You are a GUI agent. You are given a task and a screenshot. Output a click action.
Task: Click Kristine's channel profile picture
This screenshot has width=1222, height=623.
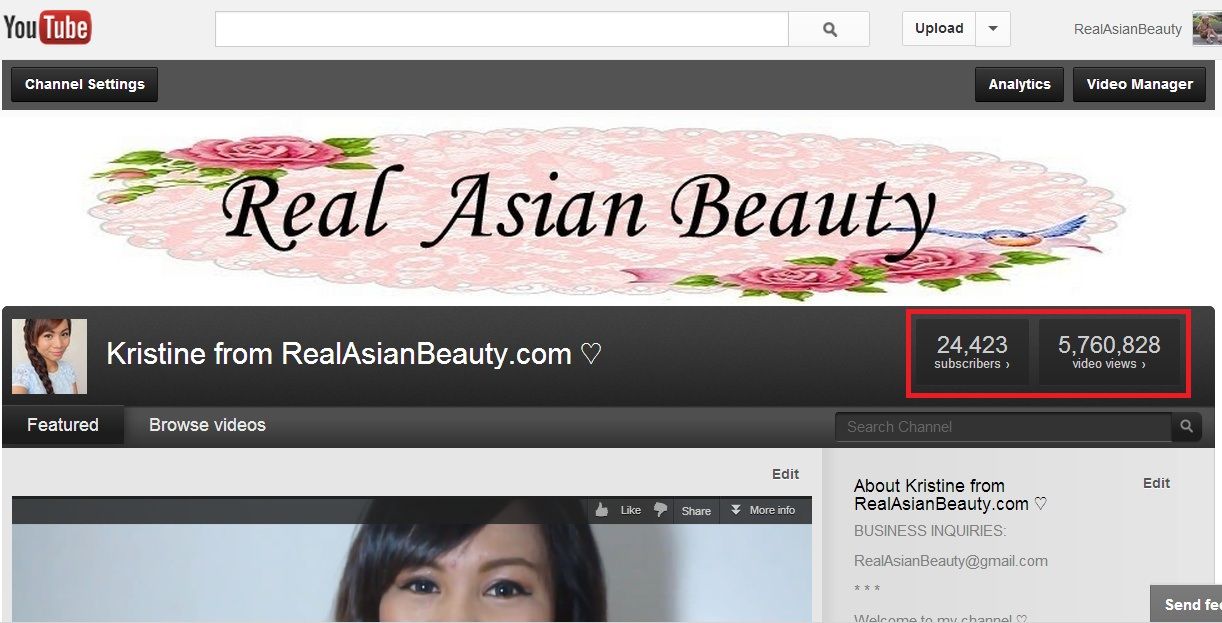[x=49, y=356]
